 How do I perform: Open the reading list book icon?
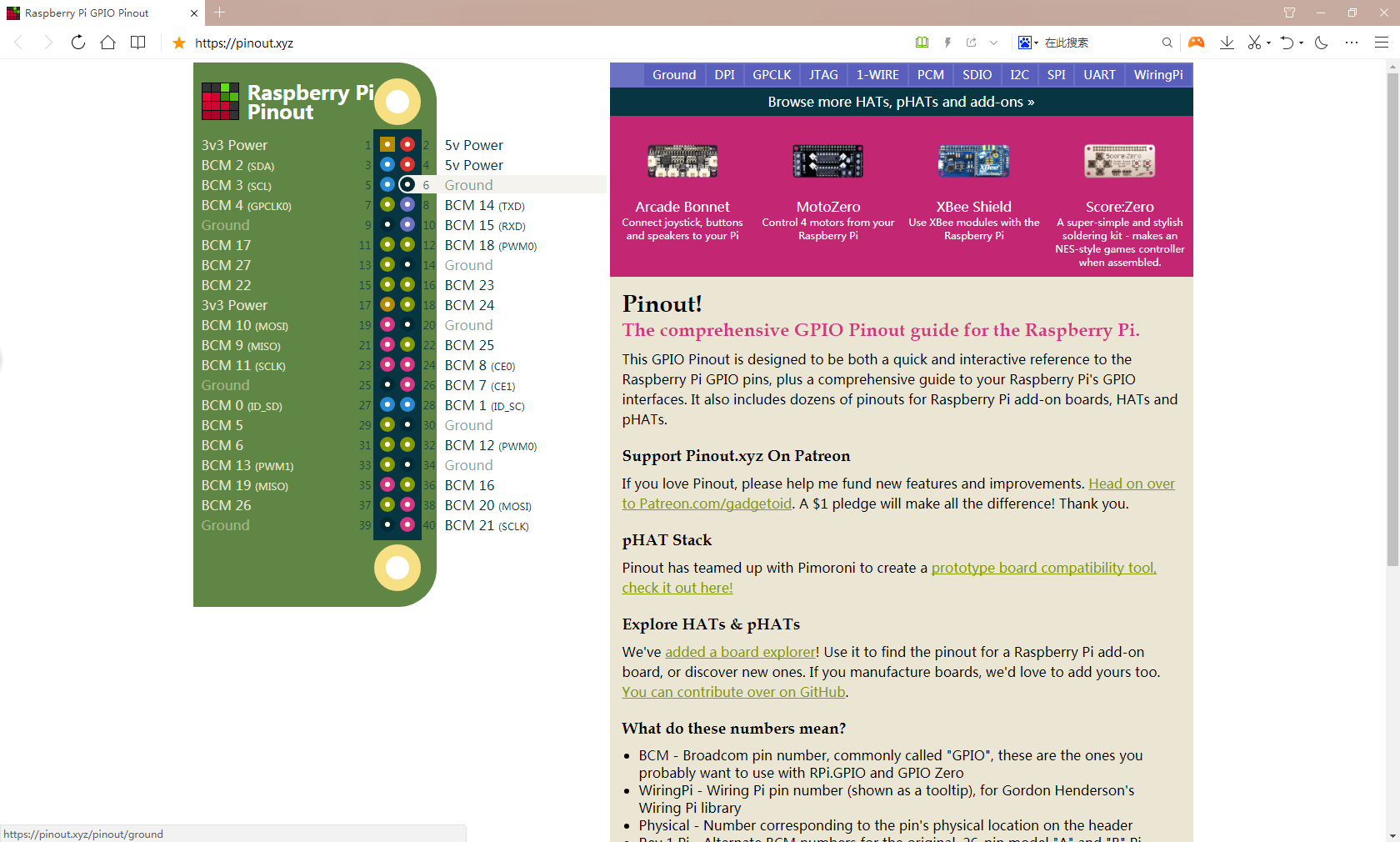(x=138, y=43)
